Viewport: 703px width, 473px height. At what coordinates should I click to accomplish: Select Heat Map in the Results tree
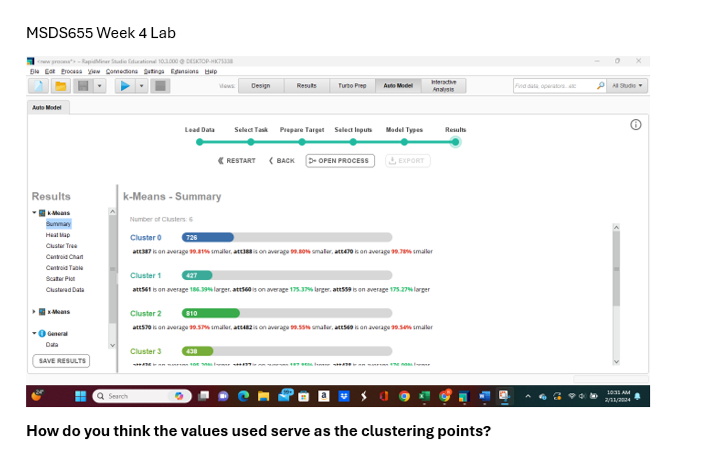(58, 235)
